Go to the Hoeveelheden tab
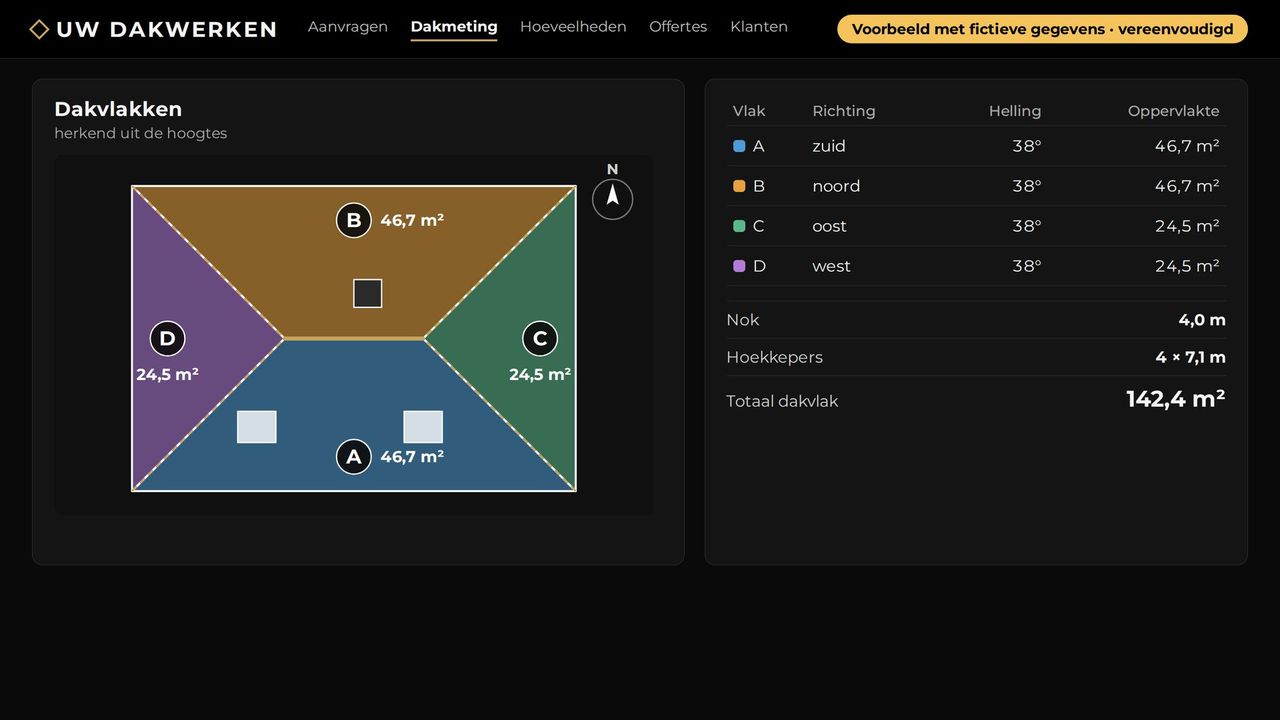The image size is (1280, 720). pos(573,27)
